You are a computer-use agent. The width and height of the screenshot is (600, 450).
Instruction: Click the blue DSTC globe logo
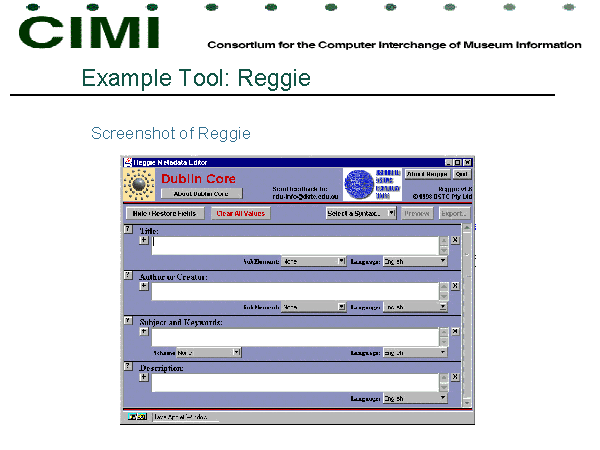[359, 184]
